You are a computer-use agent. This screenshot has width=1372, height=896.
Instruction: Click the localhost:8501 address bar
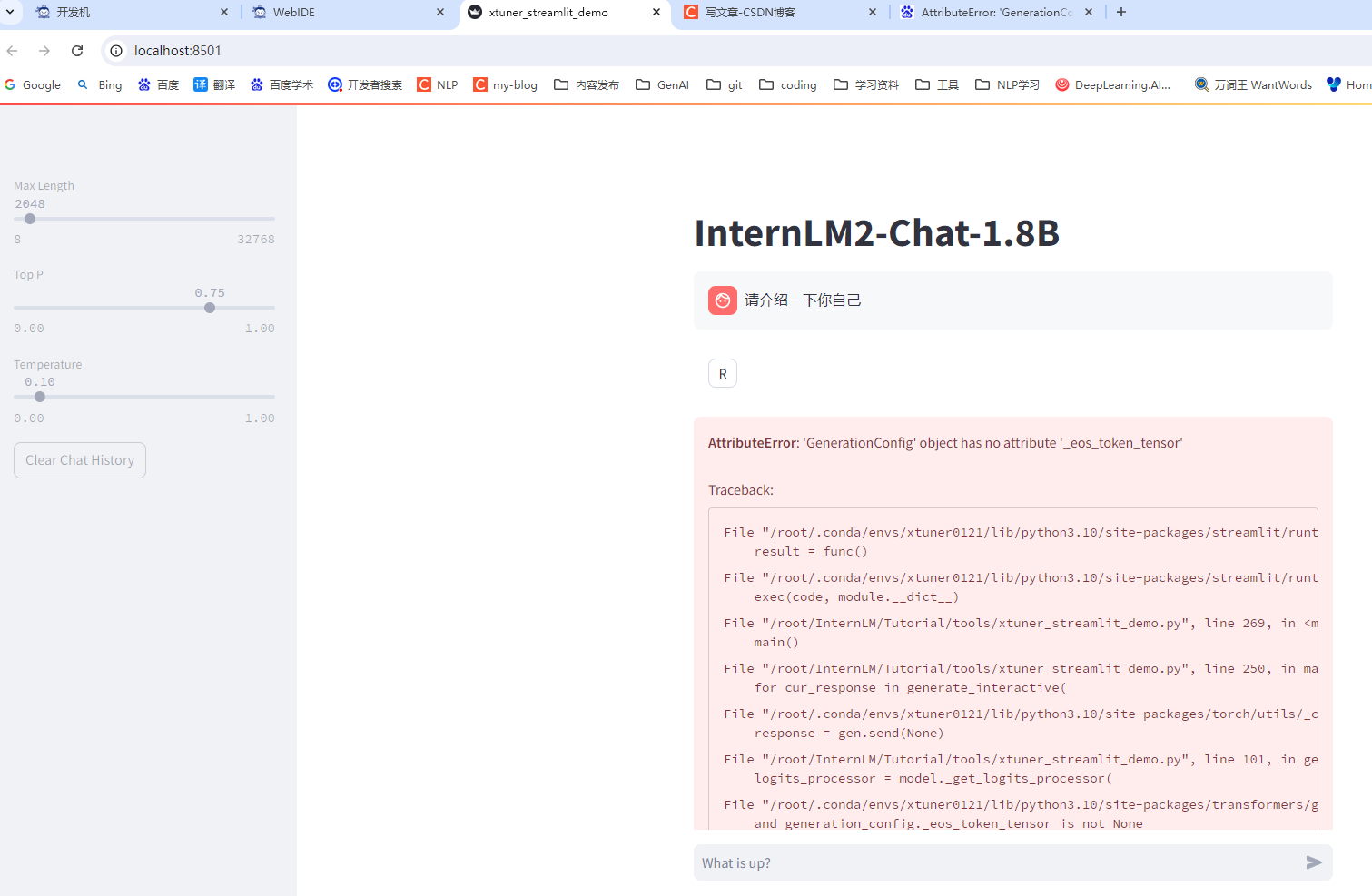click(x=735, y=51)
